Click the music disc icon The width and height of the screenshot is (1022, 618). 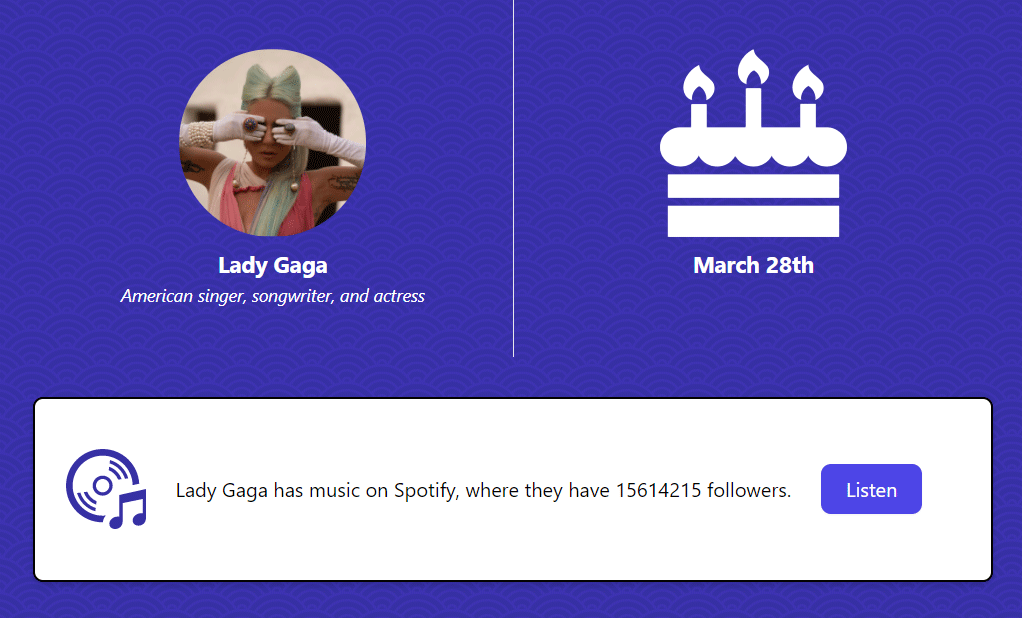98,484
